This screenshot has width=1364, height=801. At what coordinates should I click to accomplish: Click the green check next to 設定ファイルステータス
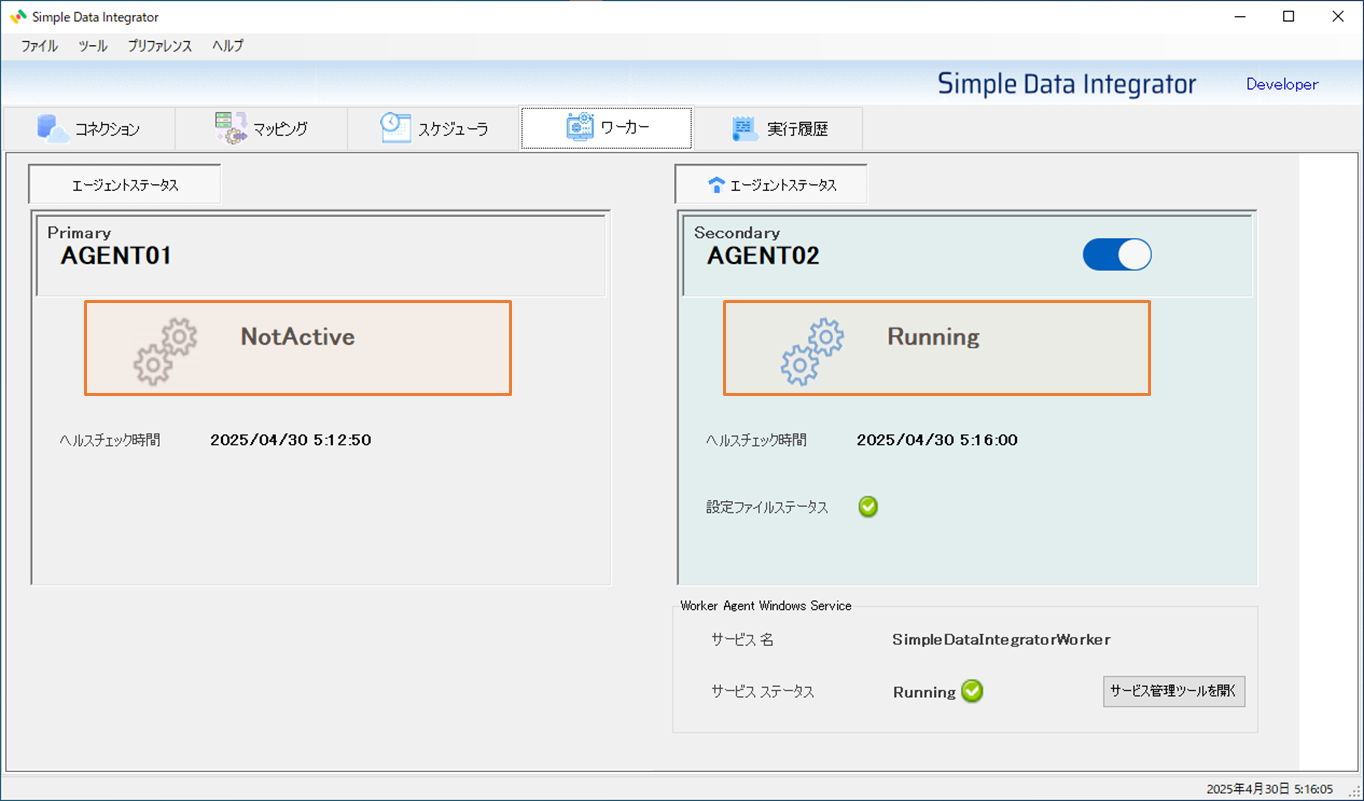tap(868, 507)
